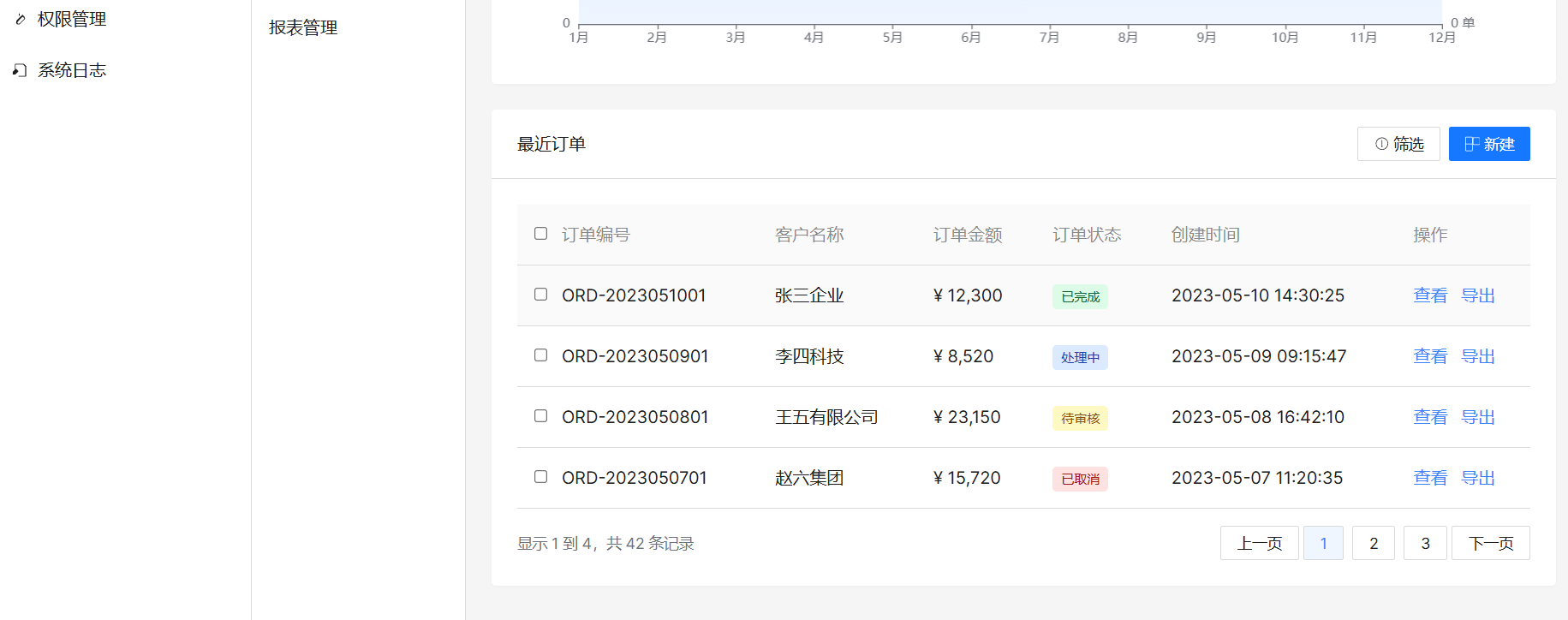Screen dimensions: 1568x620
Task: Jump to page 3 of orders
Action: (1424, 543)
